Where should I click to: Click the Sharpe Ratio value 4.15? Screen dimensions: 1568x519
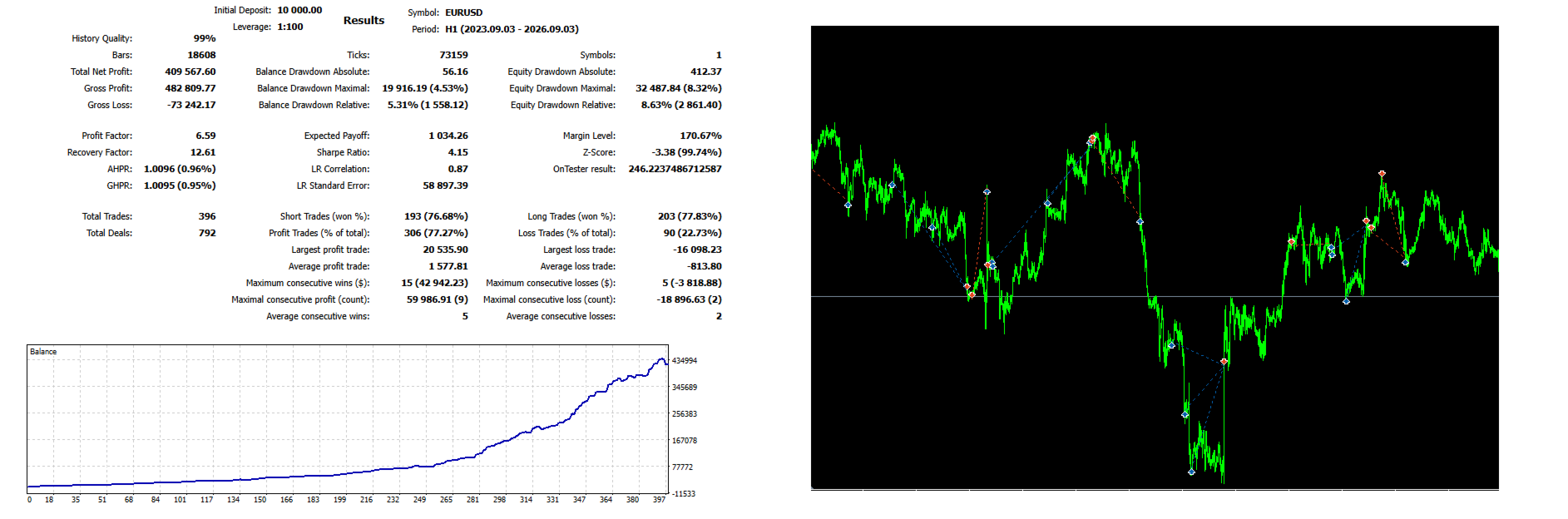[458, 152]
